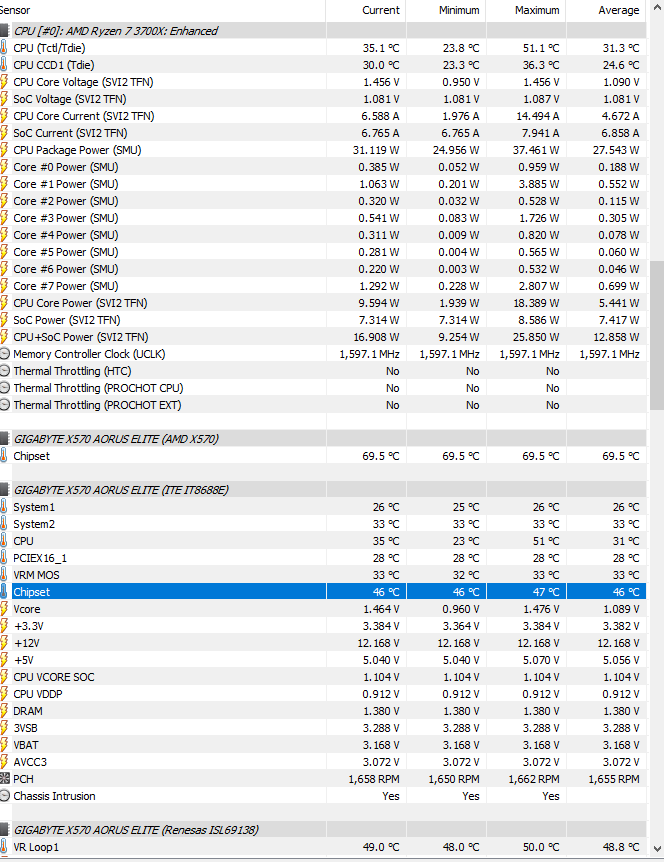Click thermometer icon for VR Loop1
This screenshot has width=664, height=862.
tap(4, 847)
